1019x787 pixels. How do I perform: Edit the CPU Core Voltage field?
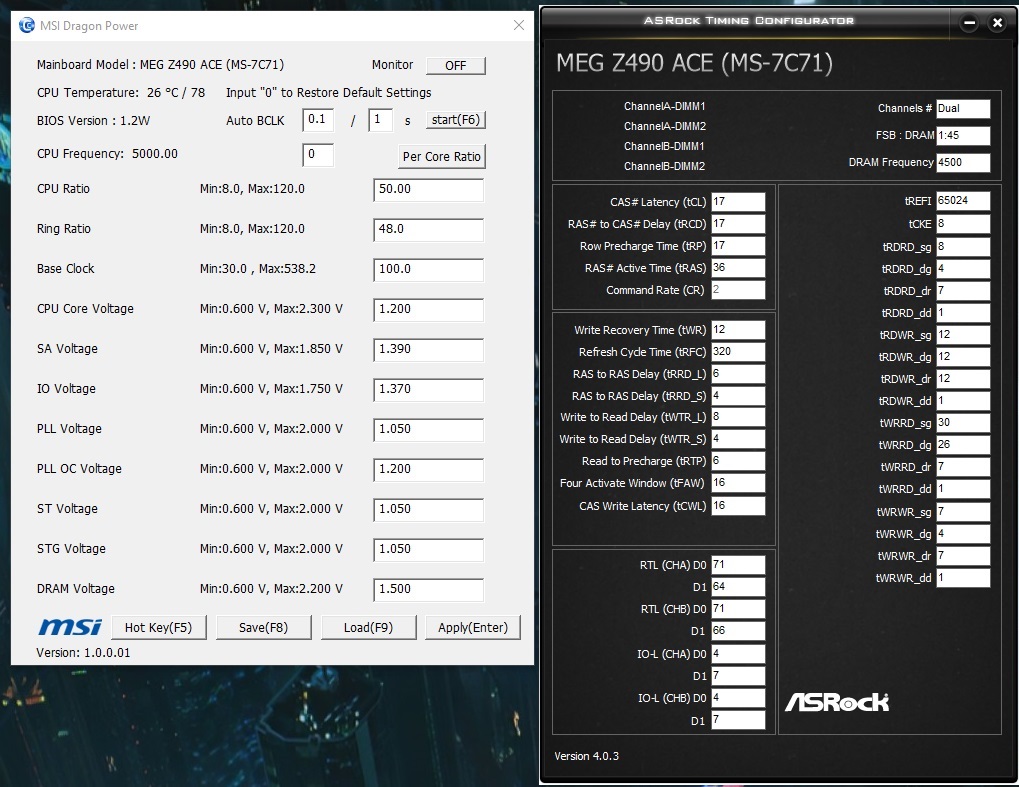[x=429, y=310]
